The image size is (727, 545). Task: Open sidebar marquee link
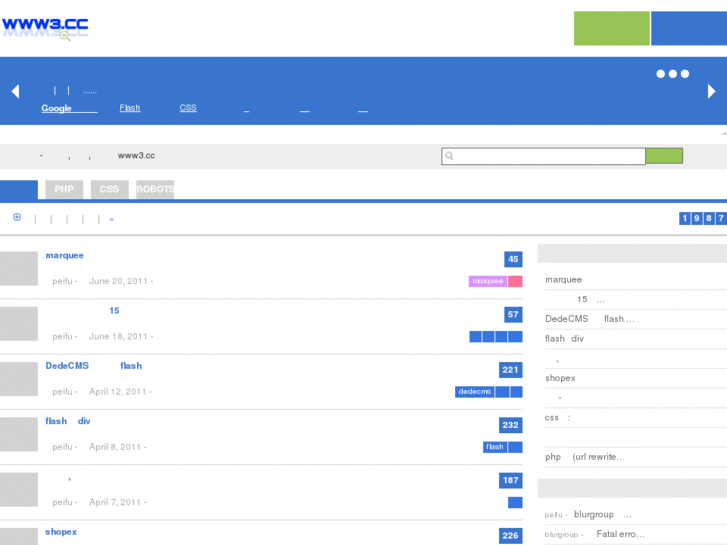[x=563, y=280]
